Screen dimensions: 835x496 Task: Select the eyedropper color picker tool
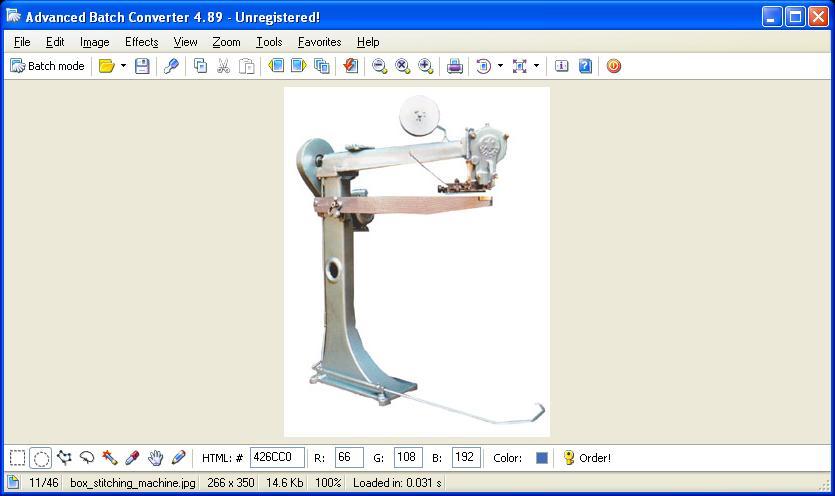click(132, 458)
